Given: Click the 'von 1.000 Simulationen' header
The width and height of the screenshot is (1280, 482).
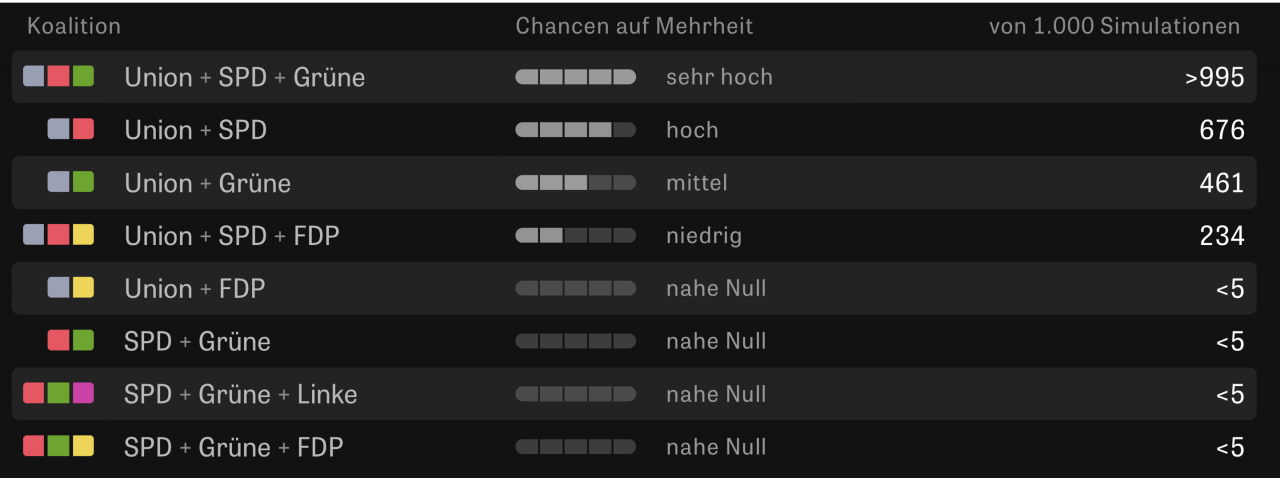Looking at the screenshot, I should (x=1114, y=26).
